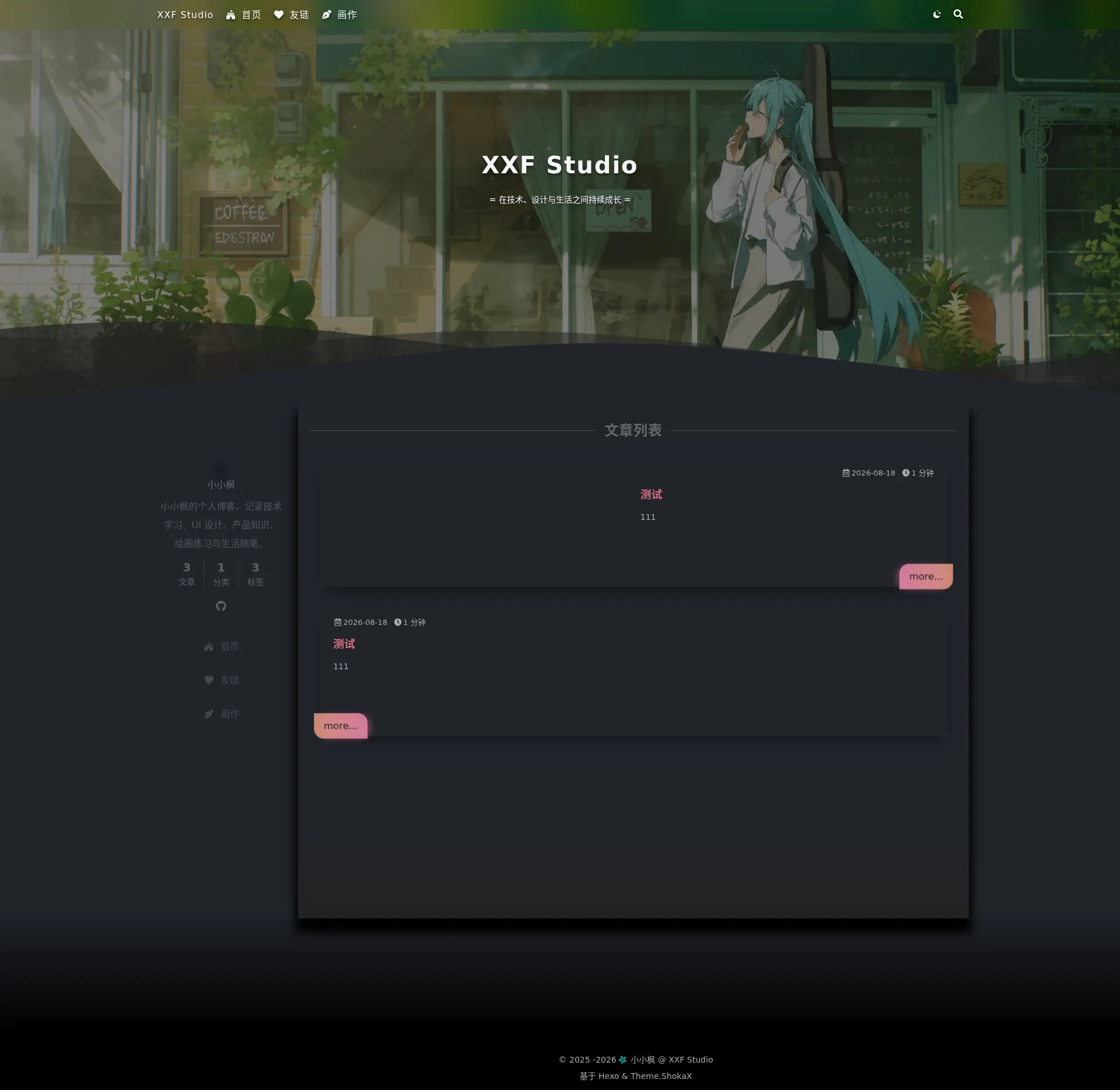
Task: Click the sidebar blog description text
Action: (x=221, y=525)
